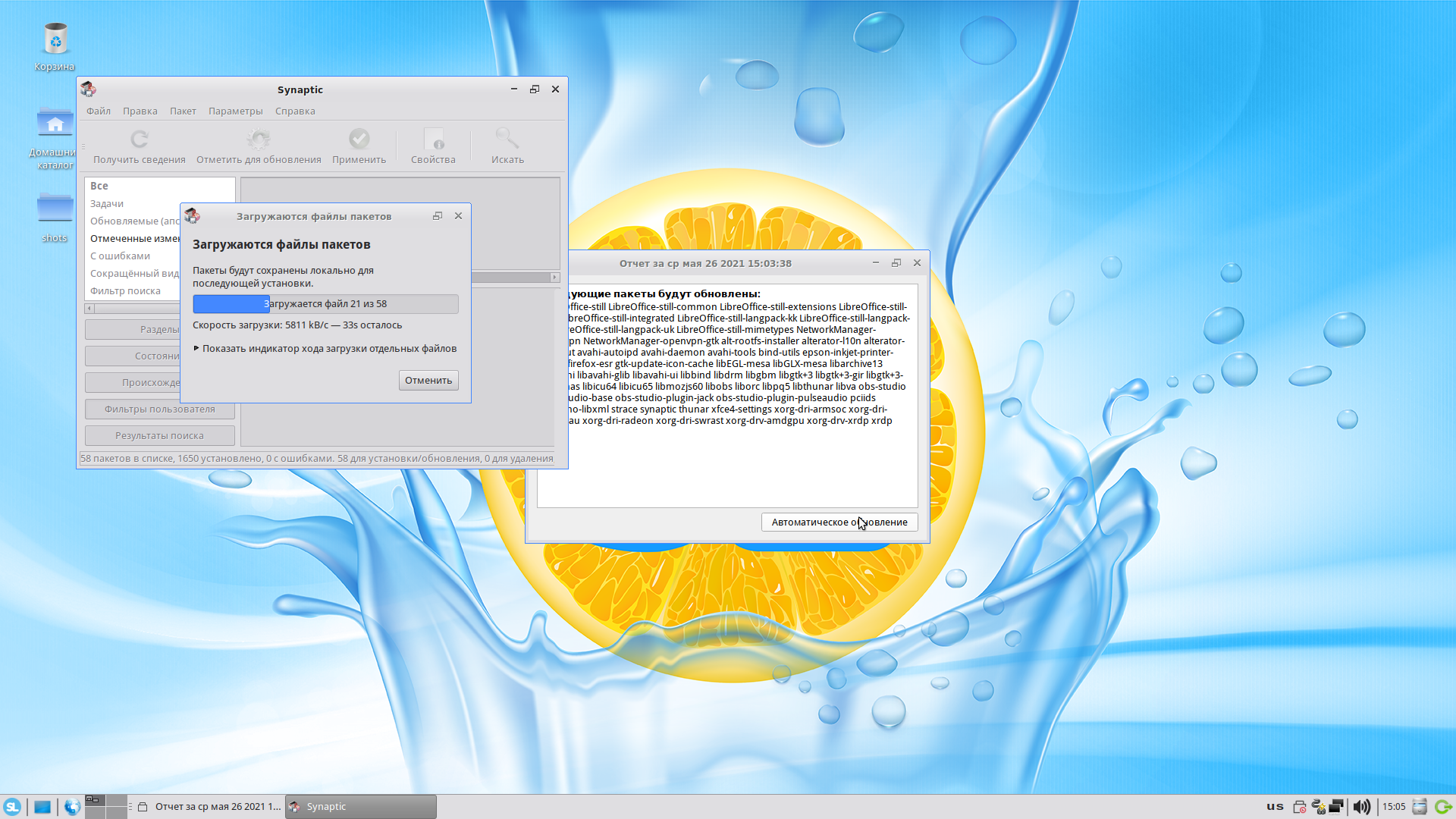Toggle the us keyboard layout indicator
Image resolution: width=1456 pixels, height=819 pixels.
coord(1275,807)
